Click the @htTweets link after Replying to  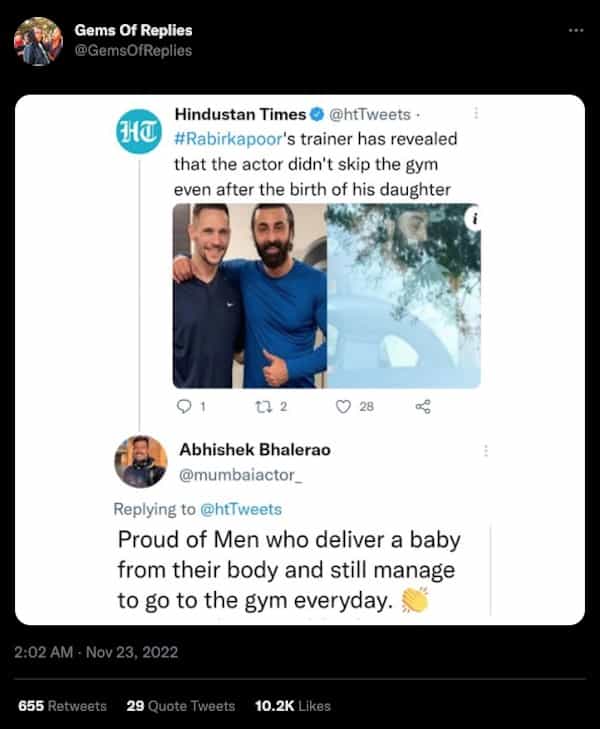(x=241, y=509)
